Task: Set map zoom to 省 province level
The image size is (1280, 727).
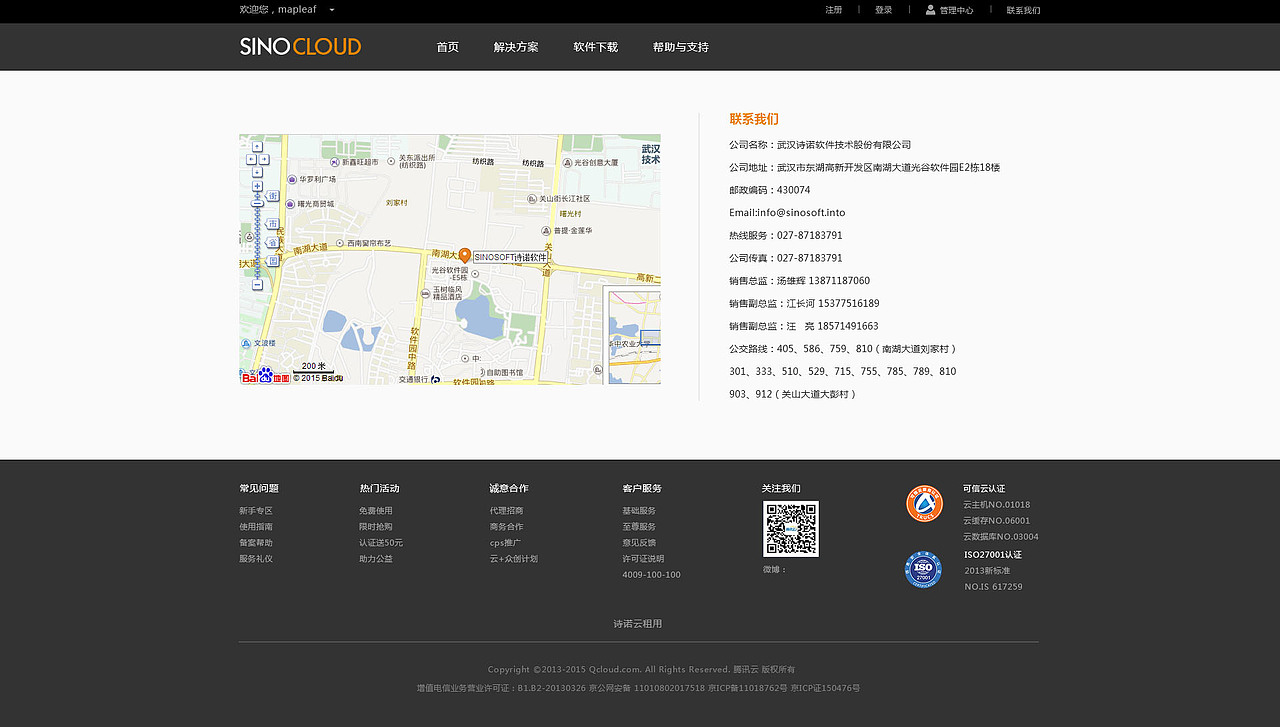Action: point(274,242)
